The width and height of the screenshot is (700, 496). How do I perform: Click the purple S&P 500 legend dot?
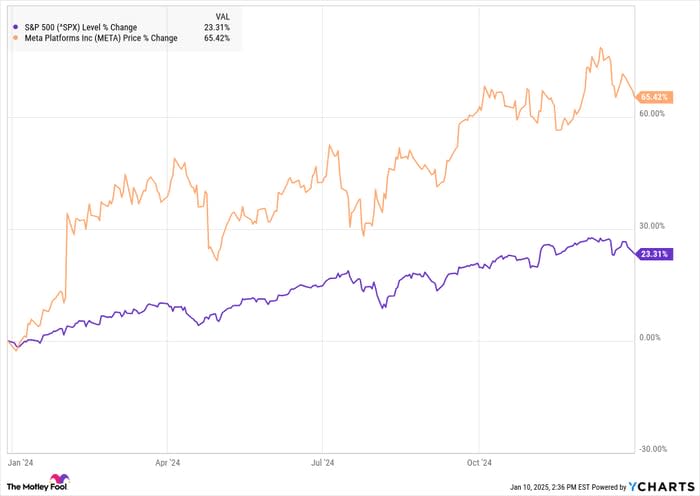pos(16,27)
